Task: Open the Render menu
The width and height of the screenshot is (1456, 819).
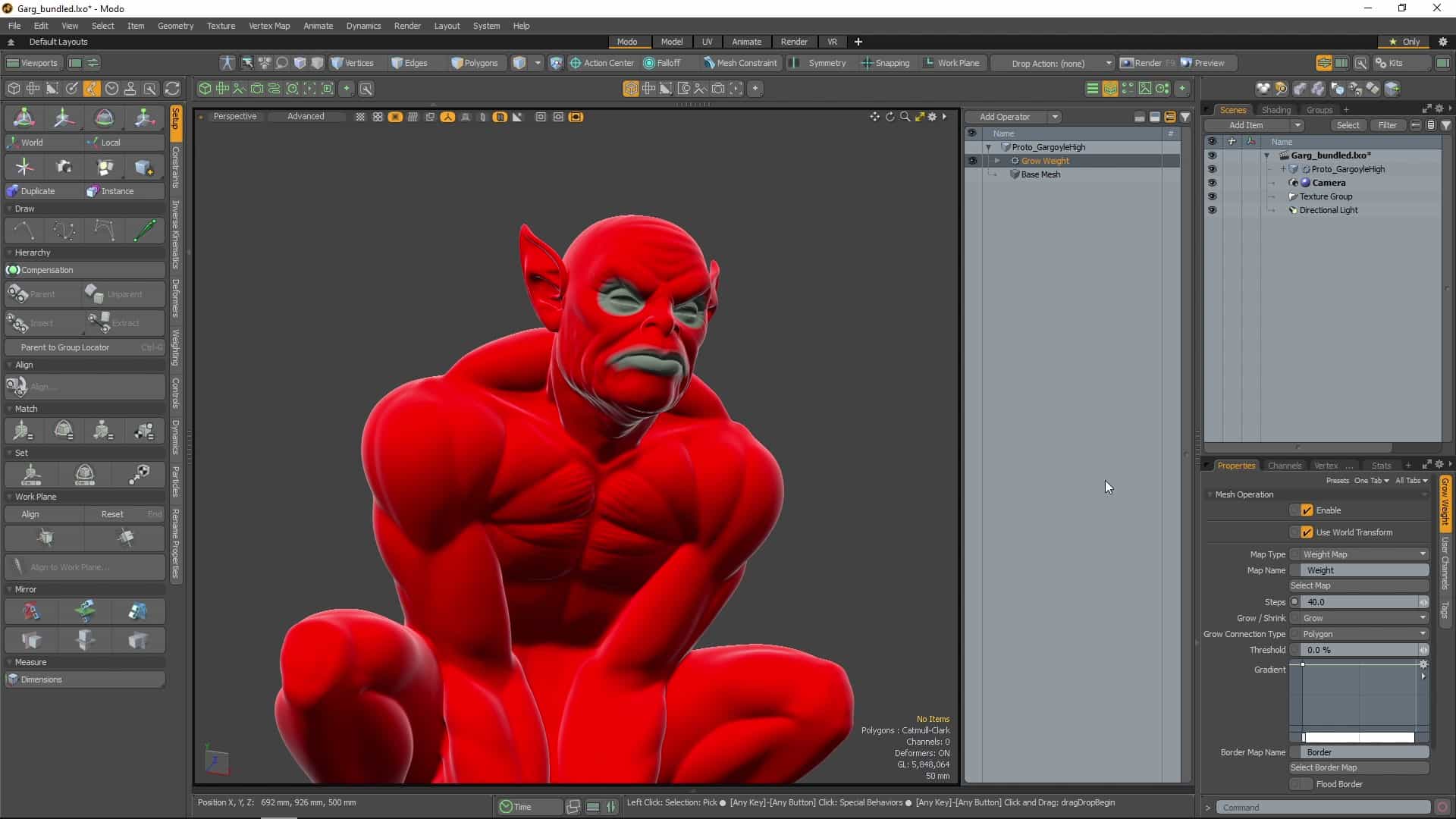Action: [x=407, y=25]
